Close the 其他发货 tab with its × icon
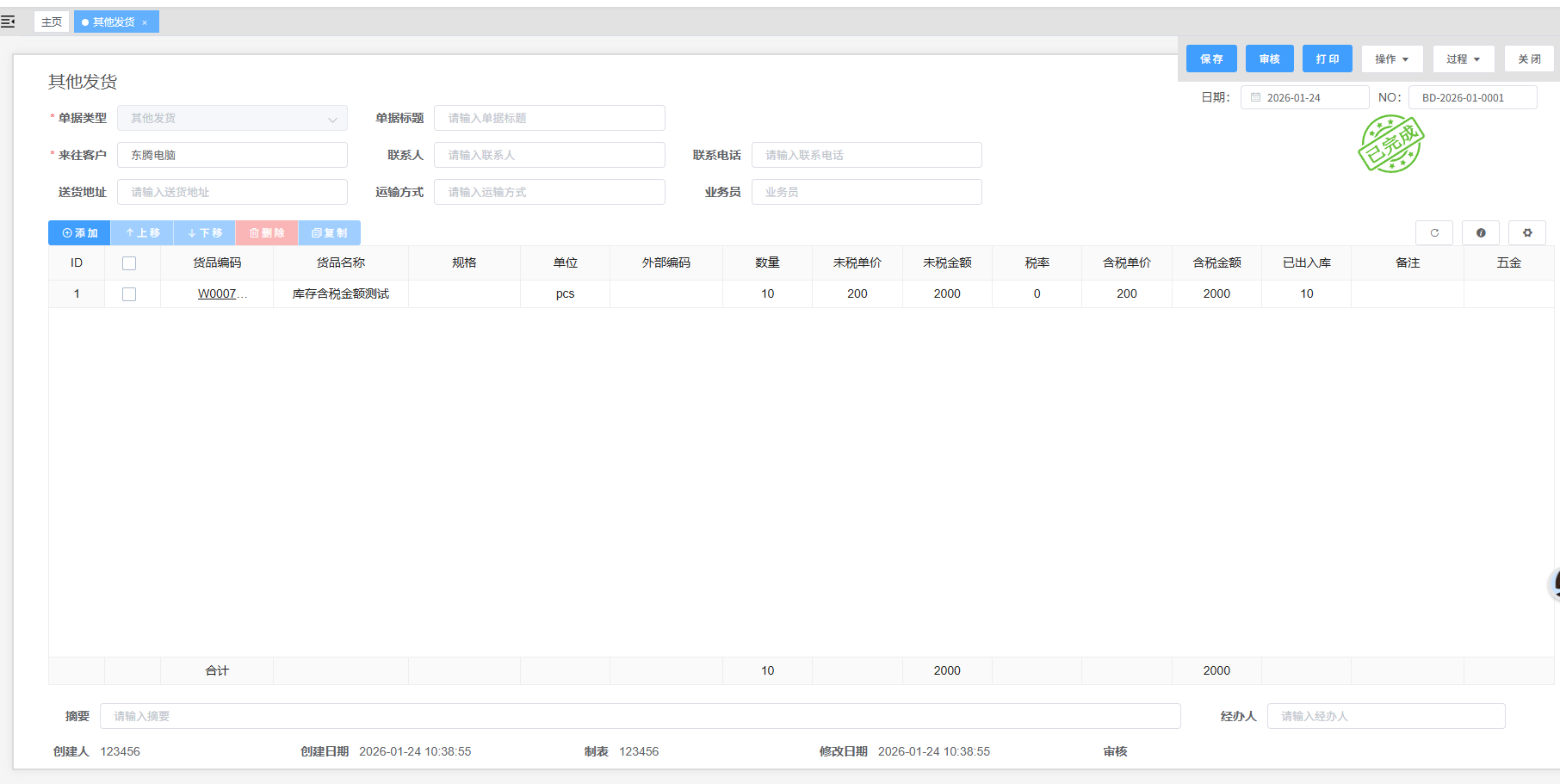This screenshot has width=1560, height=784. click(x=145, y=22)
